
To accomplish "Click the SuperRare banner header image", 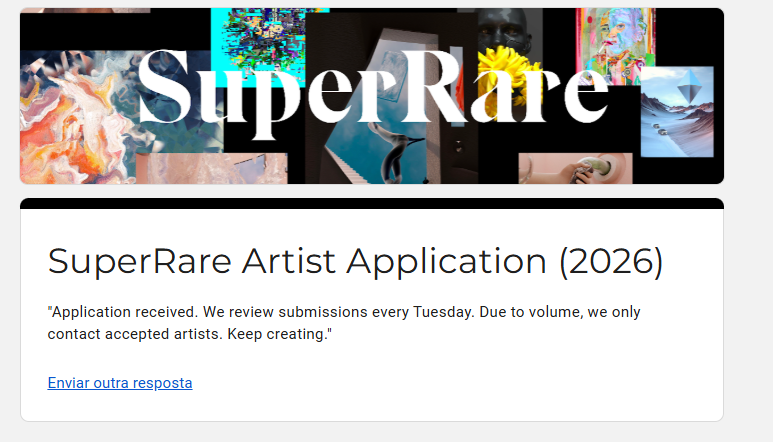I will [x=372, y=96].
